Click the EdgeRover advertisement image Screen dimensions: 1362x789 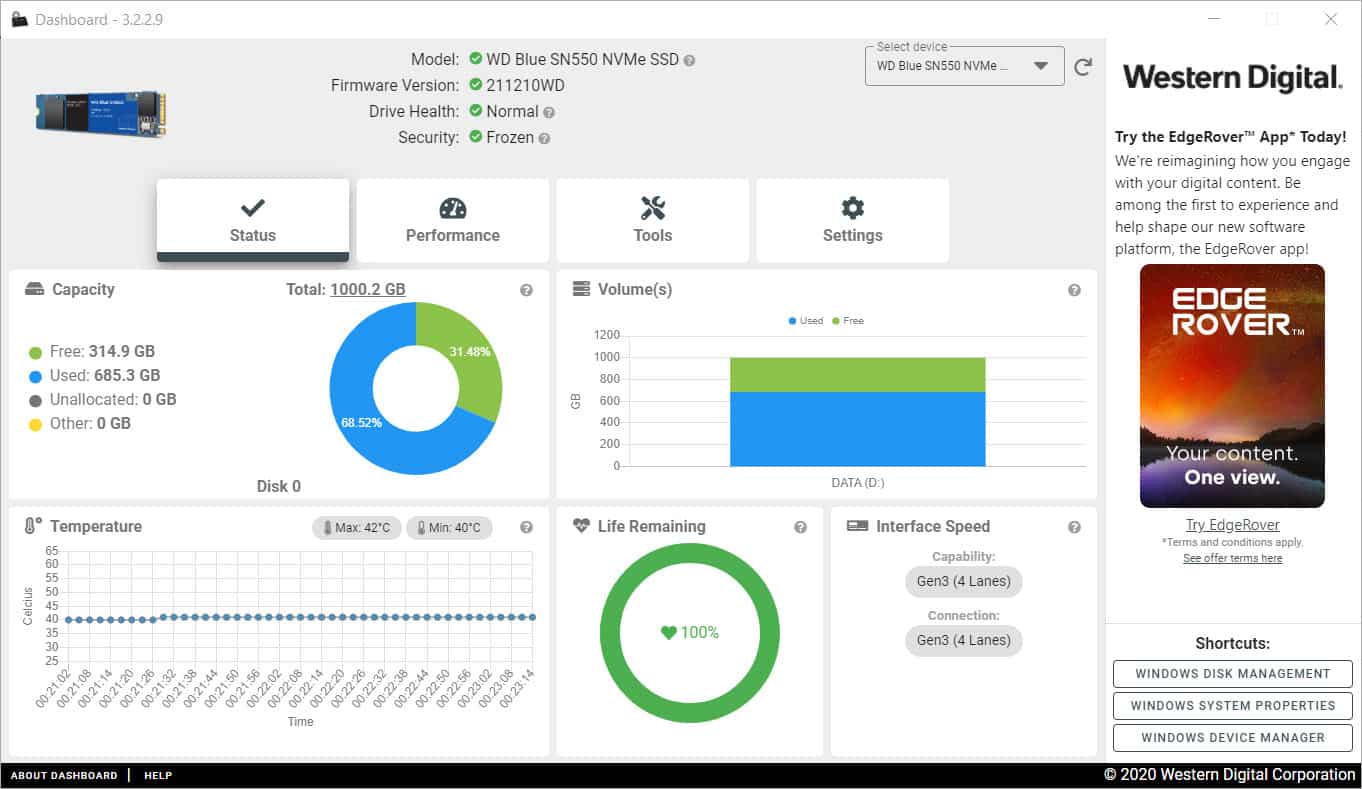click(1232, 386)
